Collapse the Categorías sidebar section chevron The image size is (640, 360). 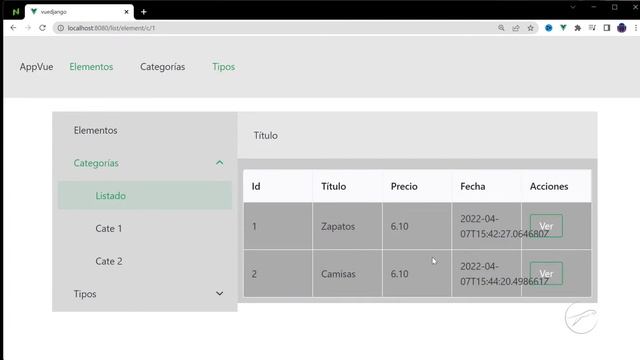coord(220,163)
